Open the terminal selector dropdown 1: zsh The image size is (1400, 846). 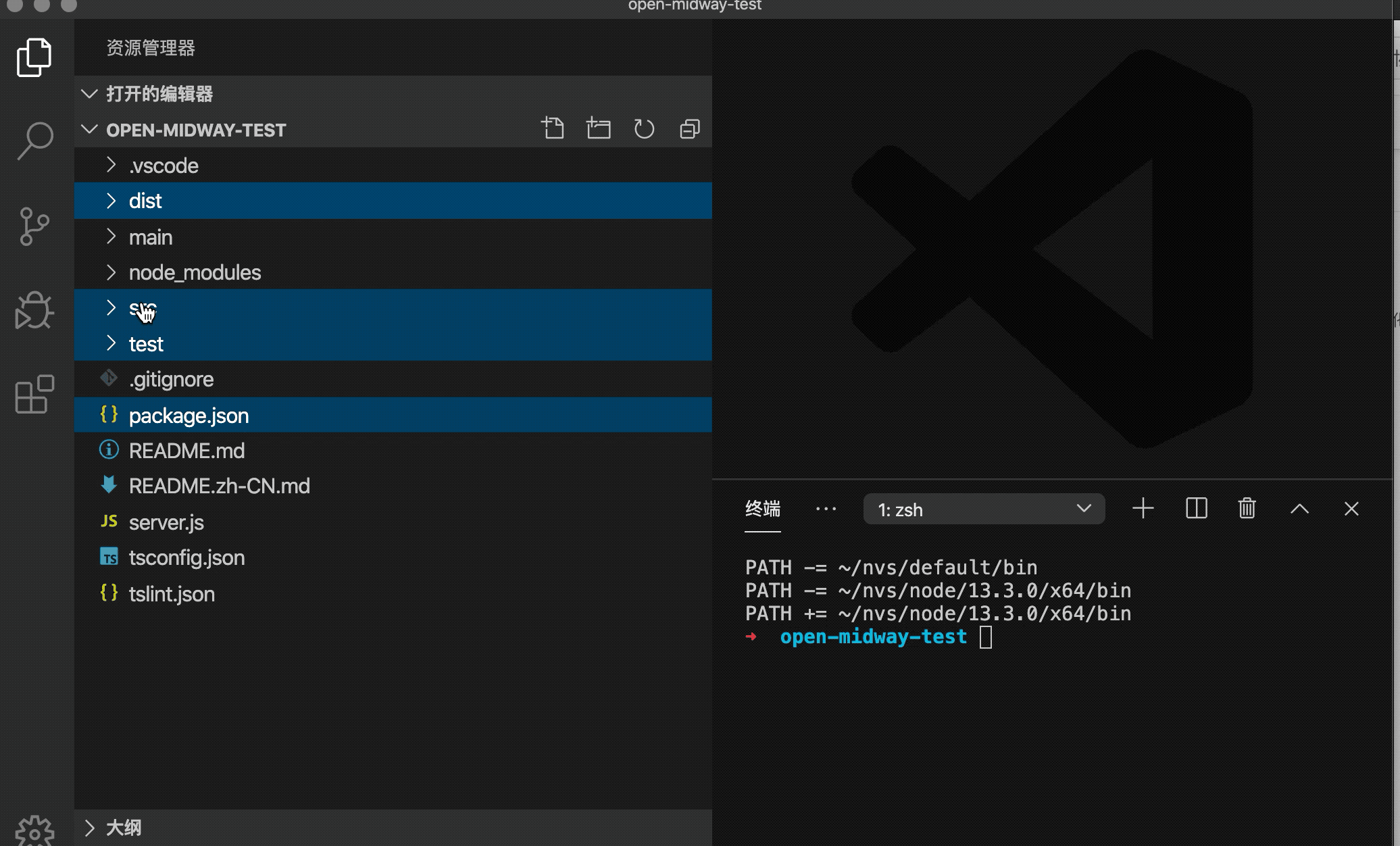[x=984, y=509]
